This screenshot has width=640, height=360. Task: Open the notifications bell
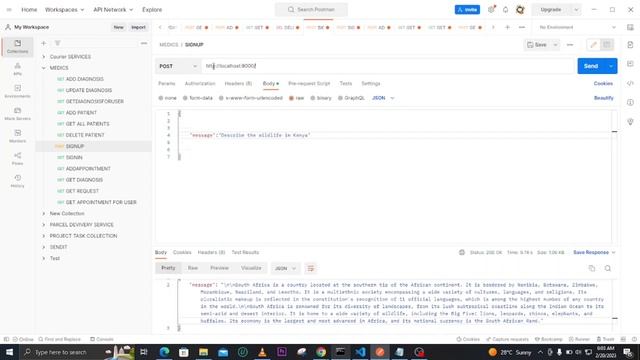(505, 9)
